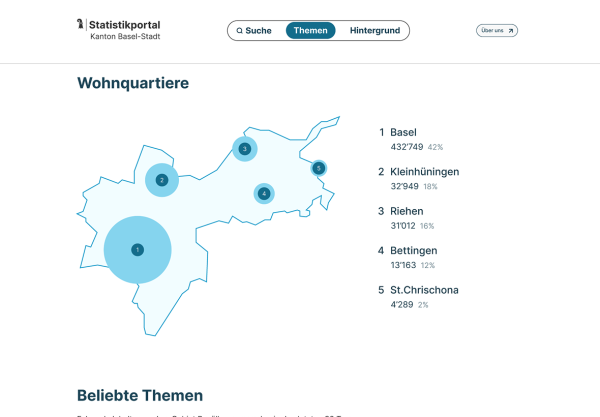The image size is (600, 417).
Task: Click the Beliebte Themen heading
Action: 140,395
